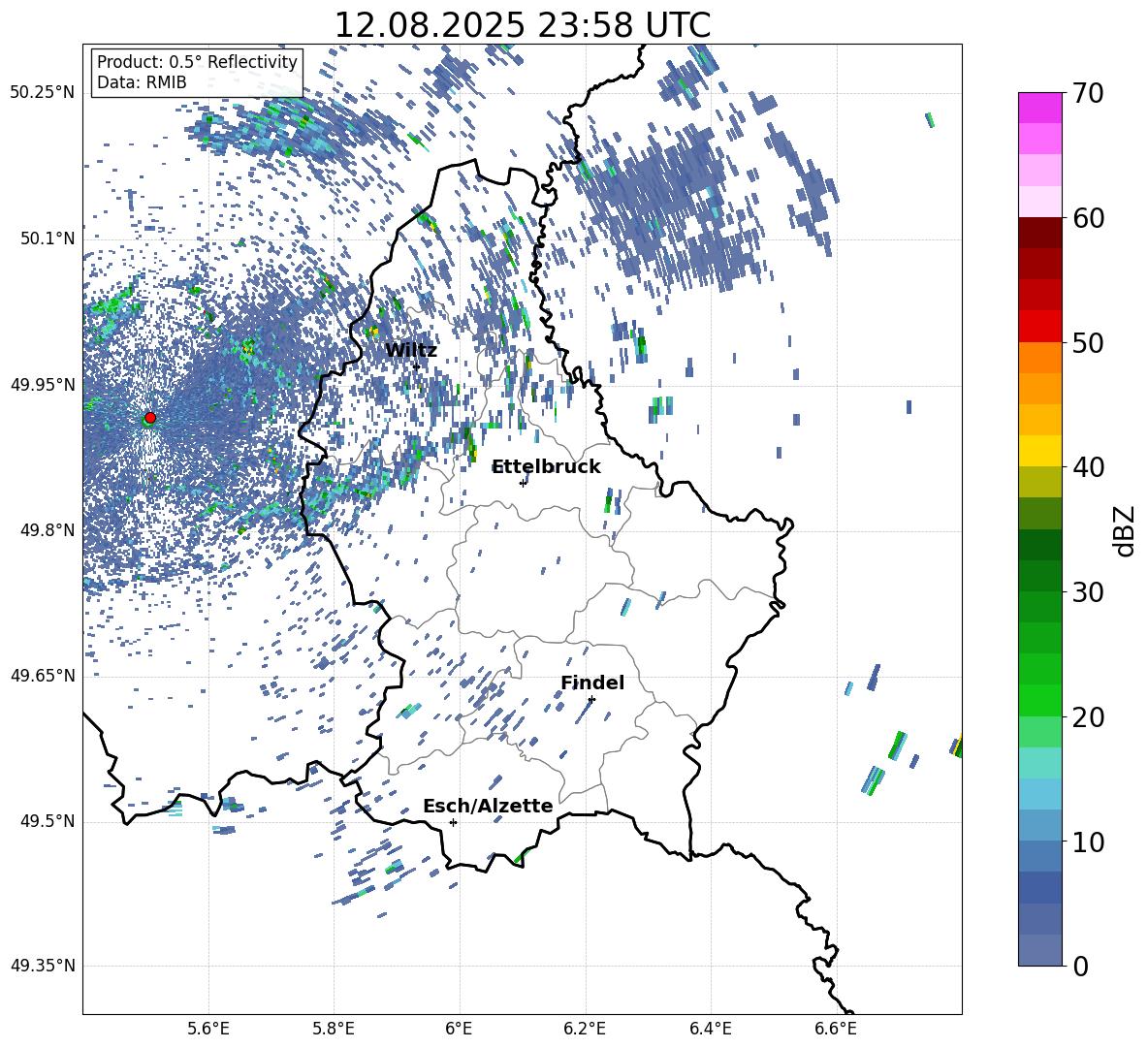The height and width of the screenshot is (1048, 1148).
Task: Click the 49.65°N latitude label
Action: pyautogui.click(x=44, y=676)
